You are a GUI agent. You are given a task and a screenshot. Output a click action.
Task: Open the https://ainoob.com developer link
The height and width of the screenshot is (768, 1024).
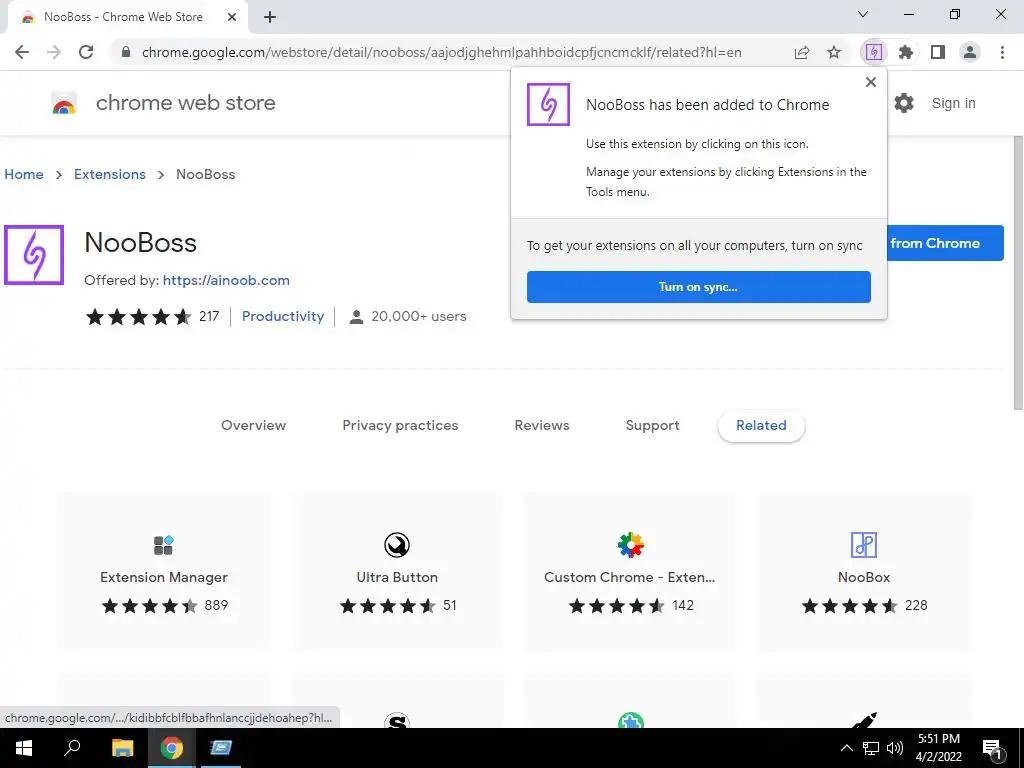coord(226,280)
